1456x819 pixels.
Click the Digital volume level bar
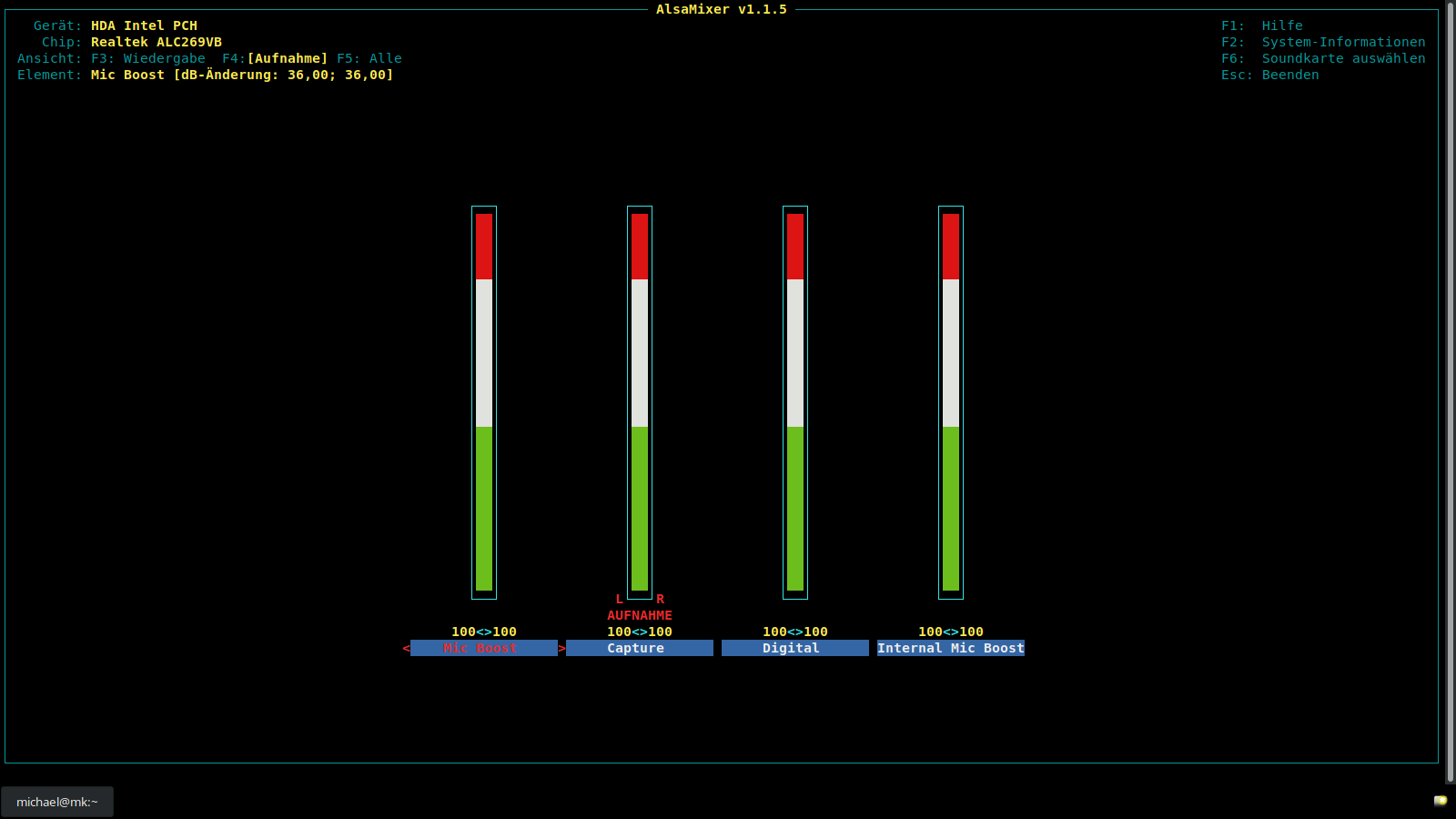pyautogui.click(x=795, y=402)
